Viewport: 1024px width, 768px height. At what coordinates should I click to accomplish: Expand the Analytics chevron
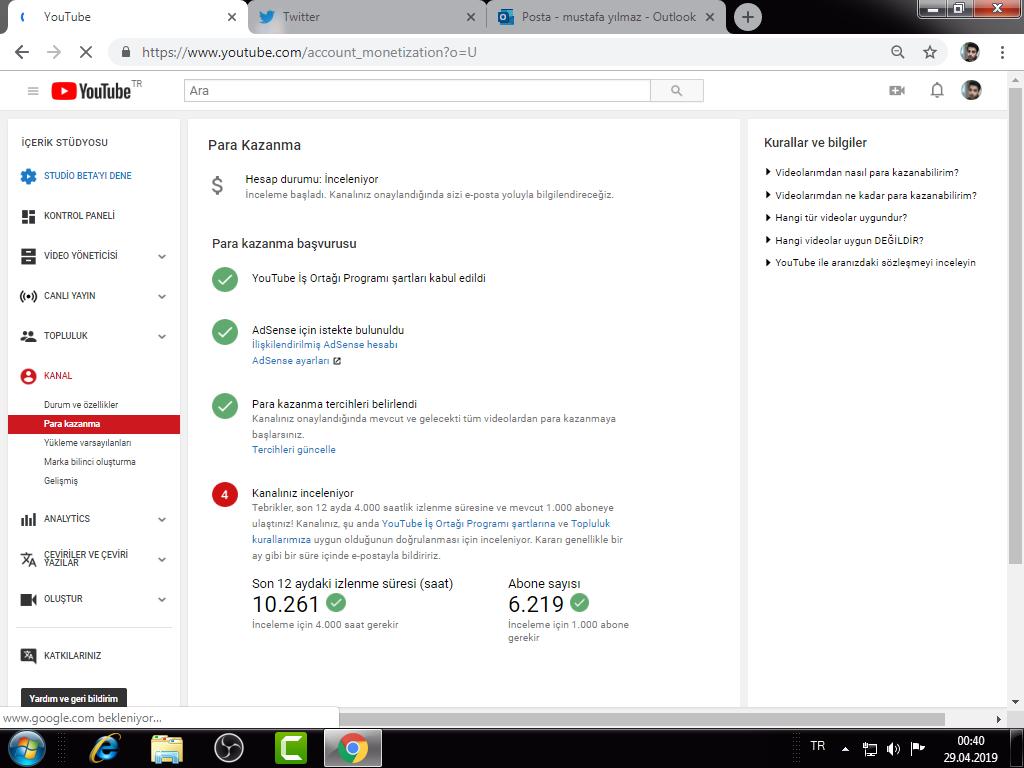[x=162, y=520]
